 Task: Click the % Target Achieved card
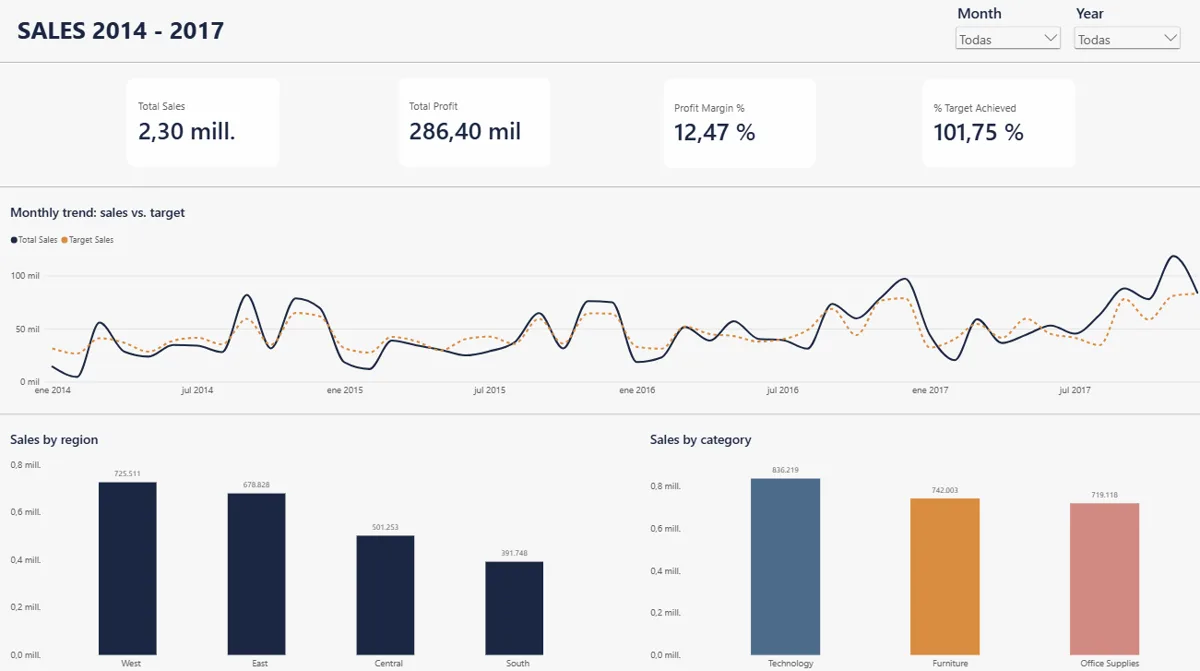coord(999,123)
